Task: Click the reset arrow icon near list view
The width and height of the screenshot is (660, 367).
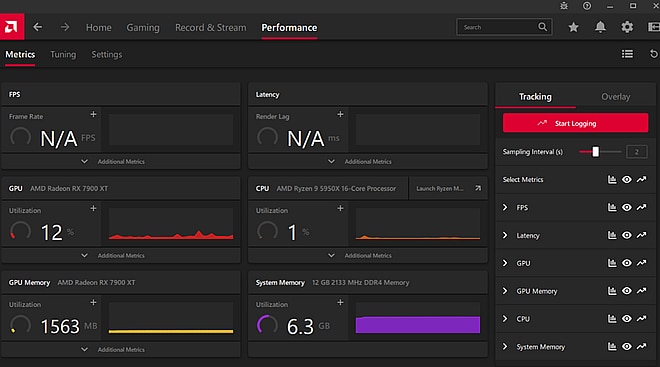Action: 653,54
